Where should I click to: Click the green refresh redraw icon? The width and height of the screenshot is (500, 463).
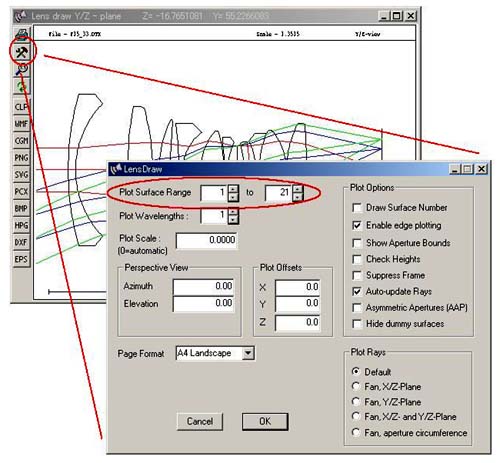click(x=22, y=87)
